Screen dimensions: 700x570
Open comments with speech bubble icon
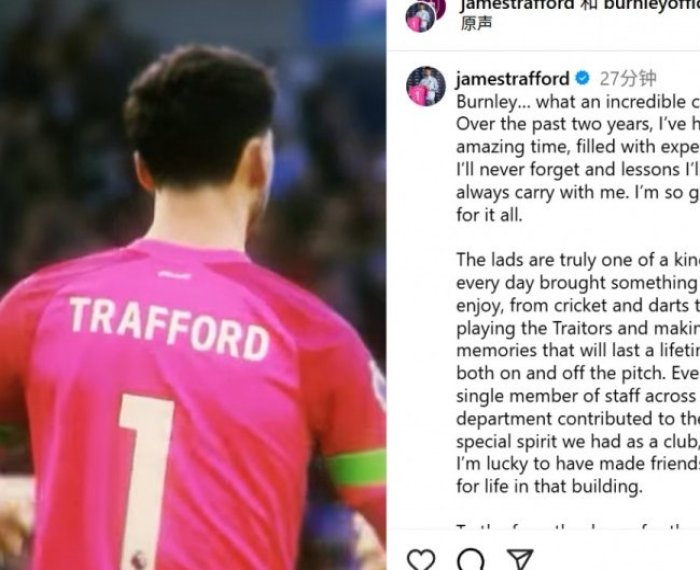tap(471, 559)
